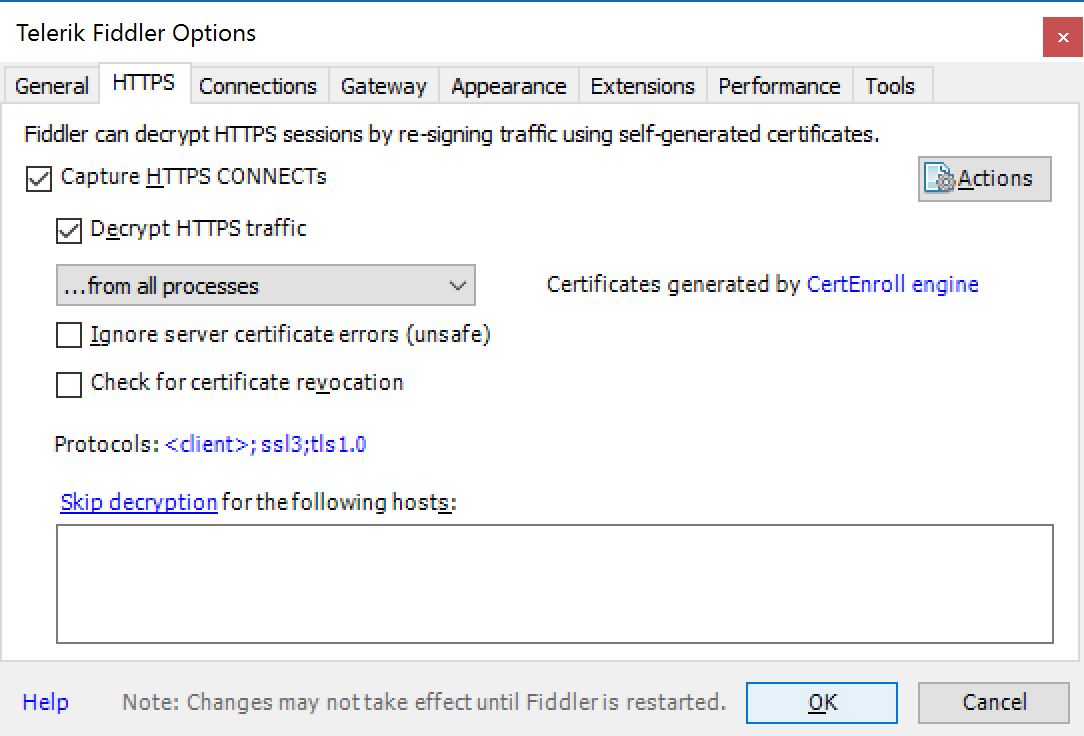Select the Tools tab
The width and height of the screenshot is (1084, 736).
tap(890, 86)
